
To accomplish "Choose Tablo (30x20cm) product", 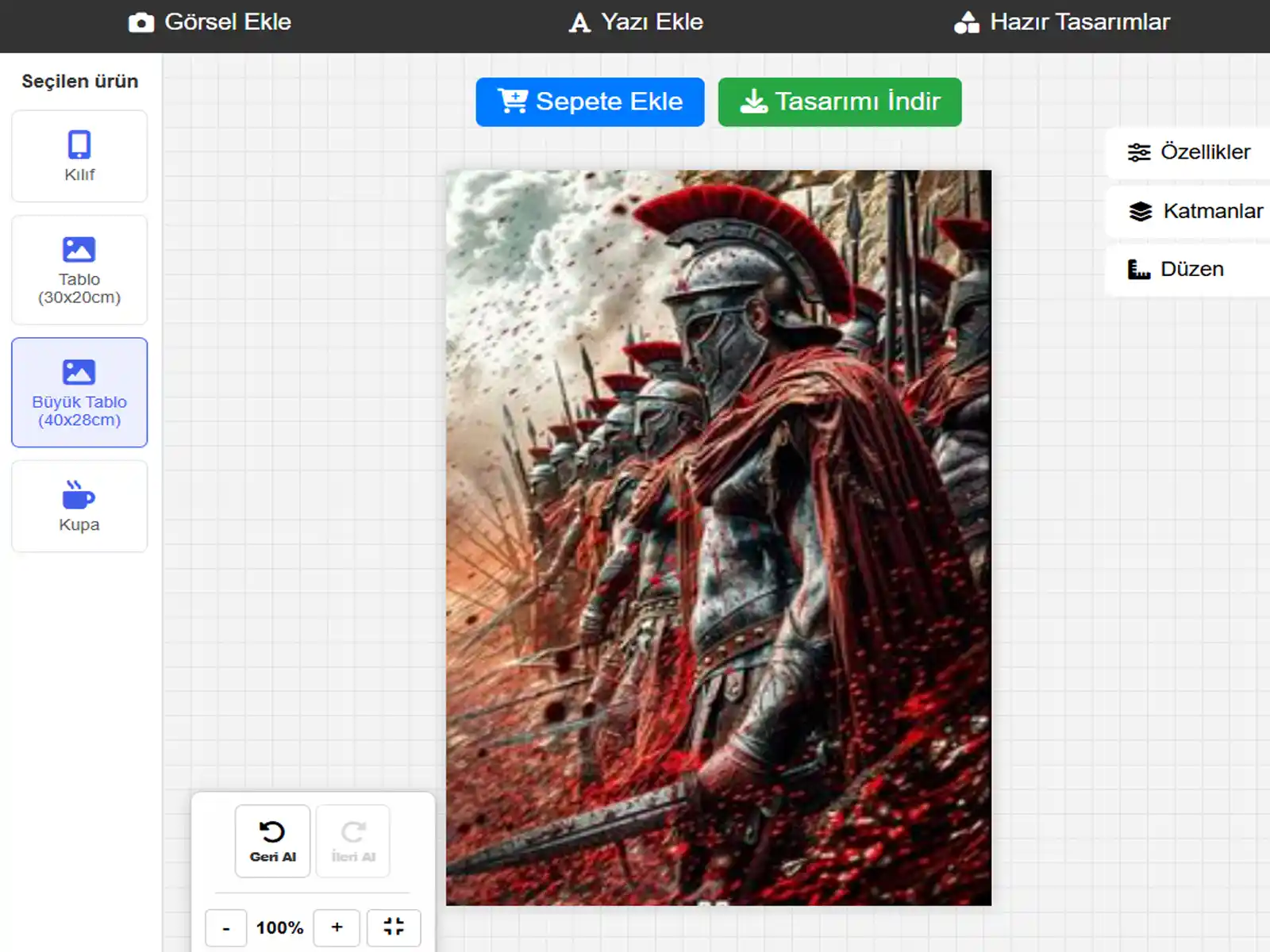I will click(x=79, y=270).
